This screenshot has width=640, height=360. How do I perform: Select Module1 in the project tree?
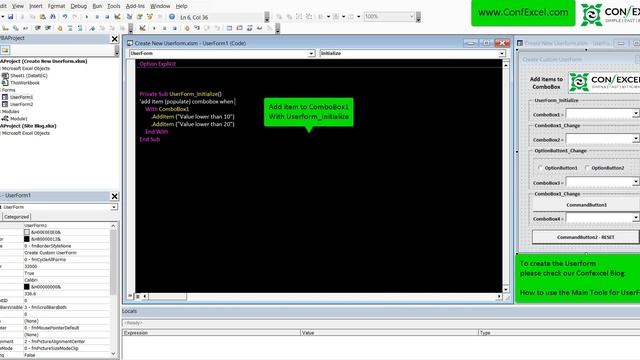pyautogui.click(x=19, y=119)
